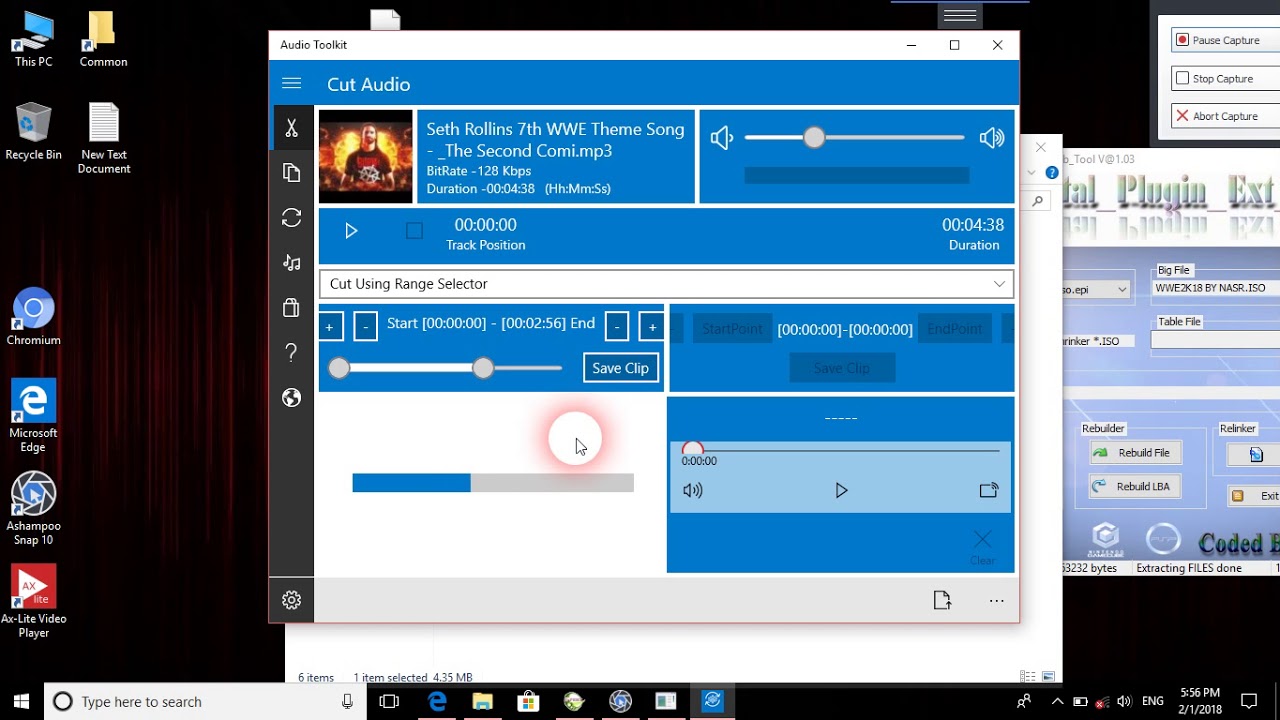Click the ENG language indicator
This screenshot has height=720, width=1280.
click(1153, 701)
